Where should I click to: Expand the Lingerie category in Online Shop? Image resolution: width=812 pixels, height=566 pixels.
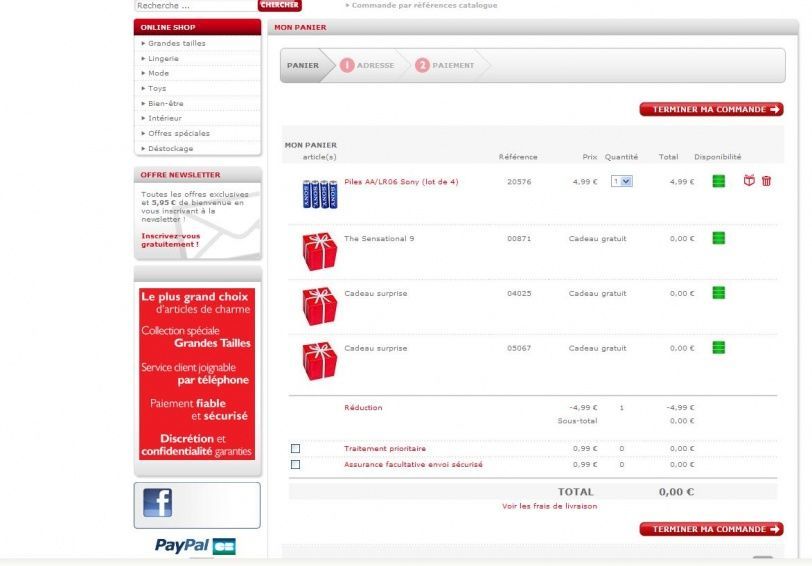tap(163, 58)
